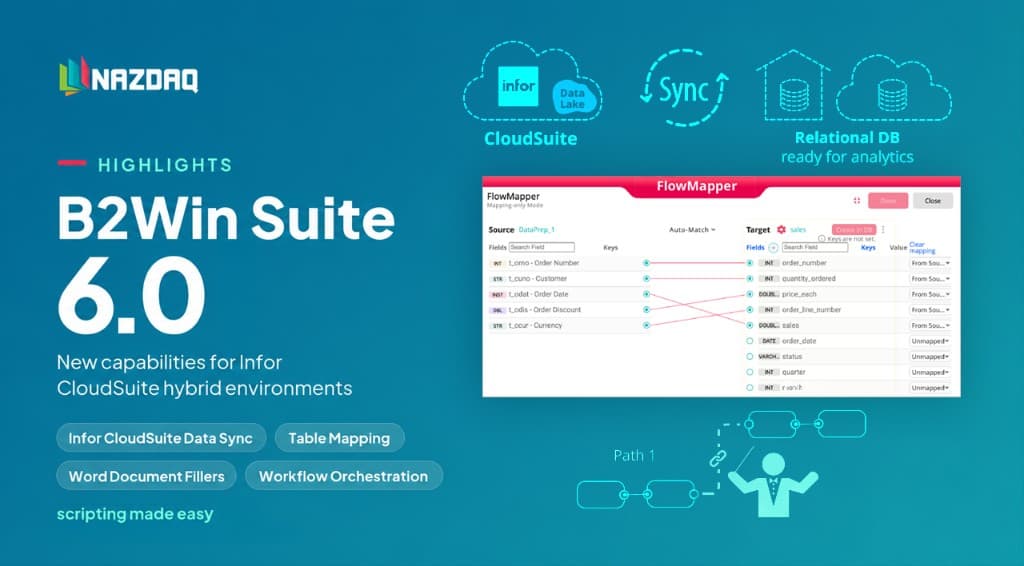Click the VARCH type badge of status
Screen dimensions: 1024x566
coord(769,356)
